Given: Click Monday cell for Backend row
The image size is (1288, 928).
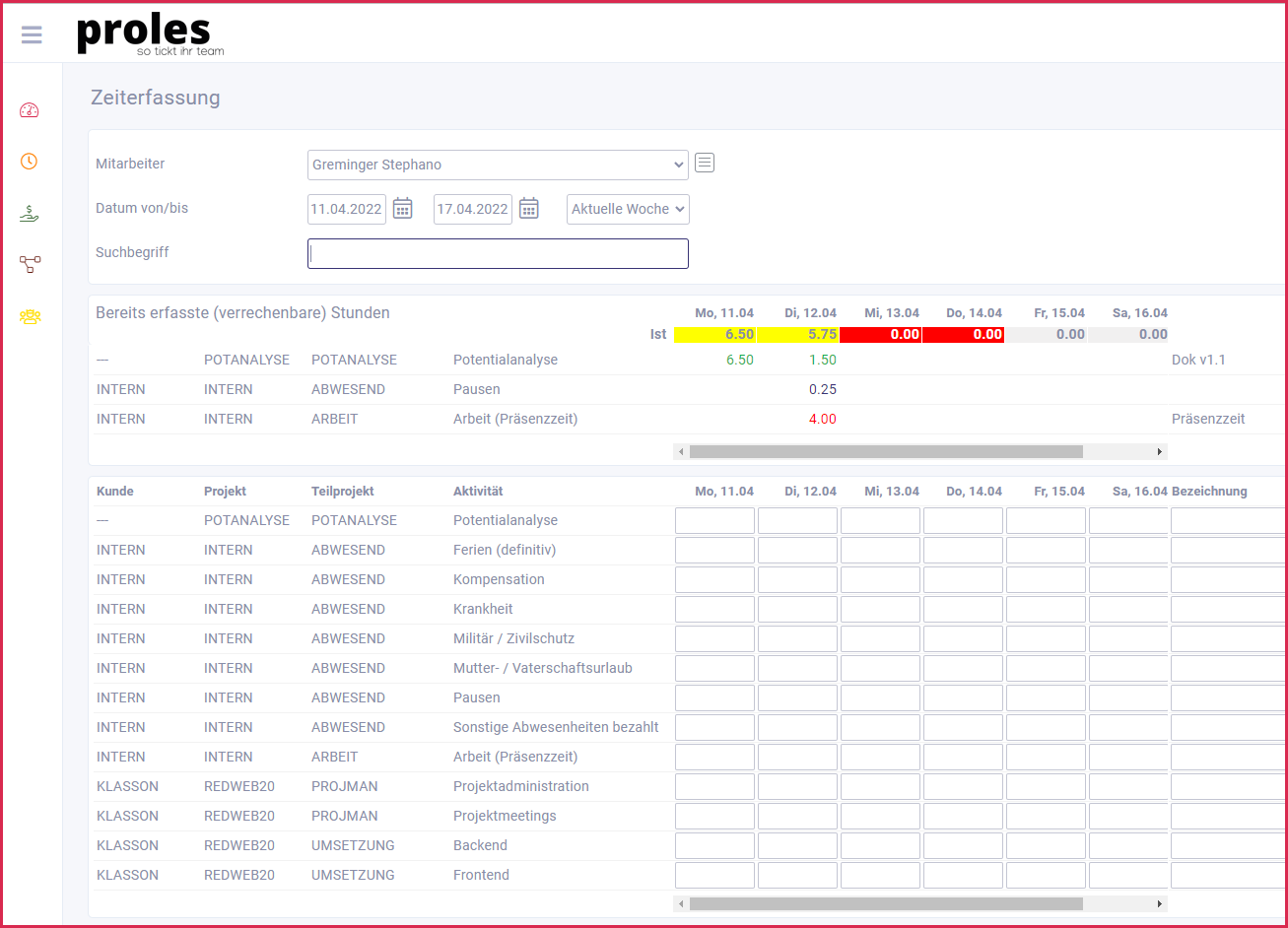Looking at the screenshot, I should (714, 845).
